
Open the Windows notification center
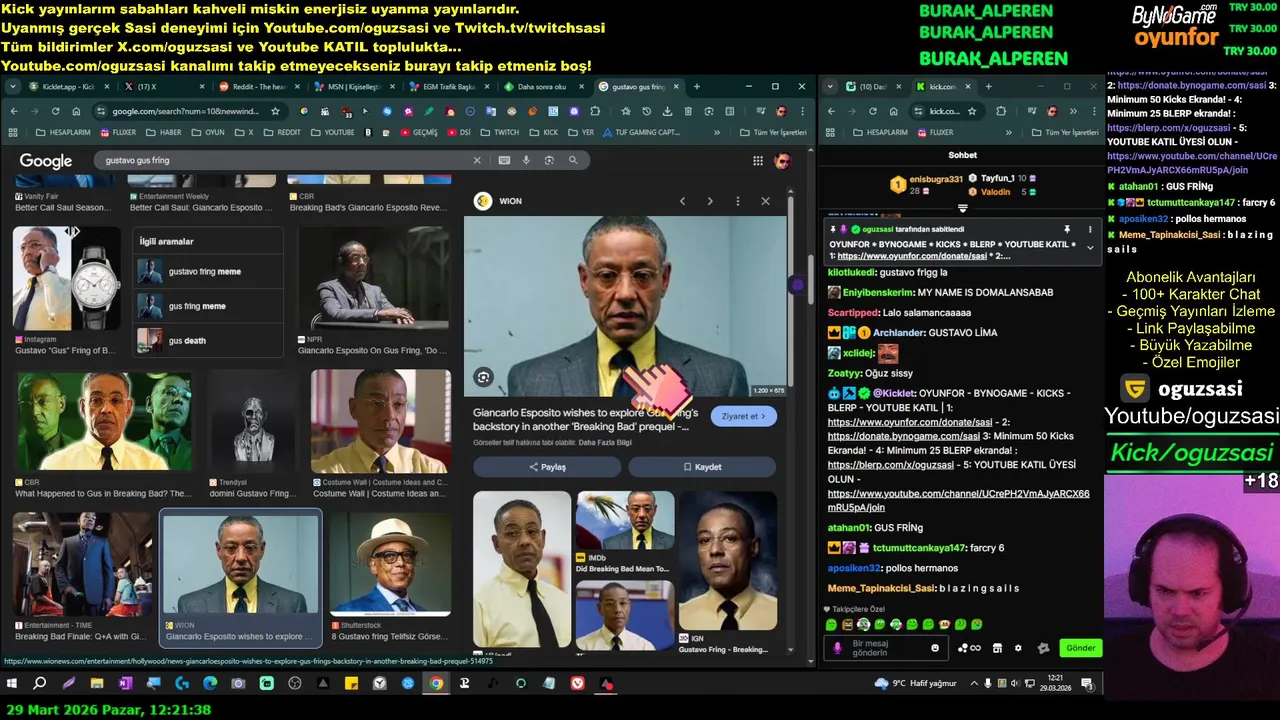pyautogui.click(x=1087, y=684)
